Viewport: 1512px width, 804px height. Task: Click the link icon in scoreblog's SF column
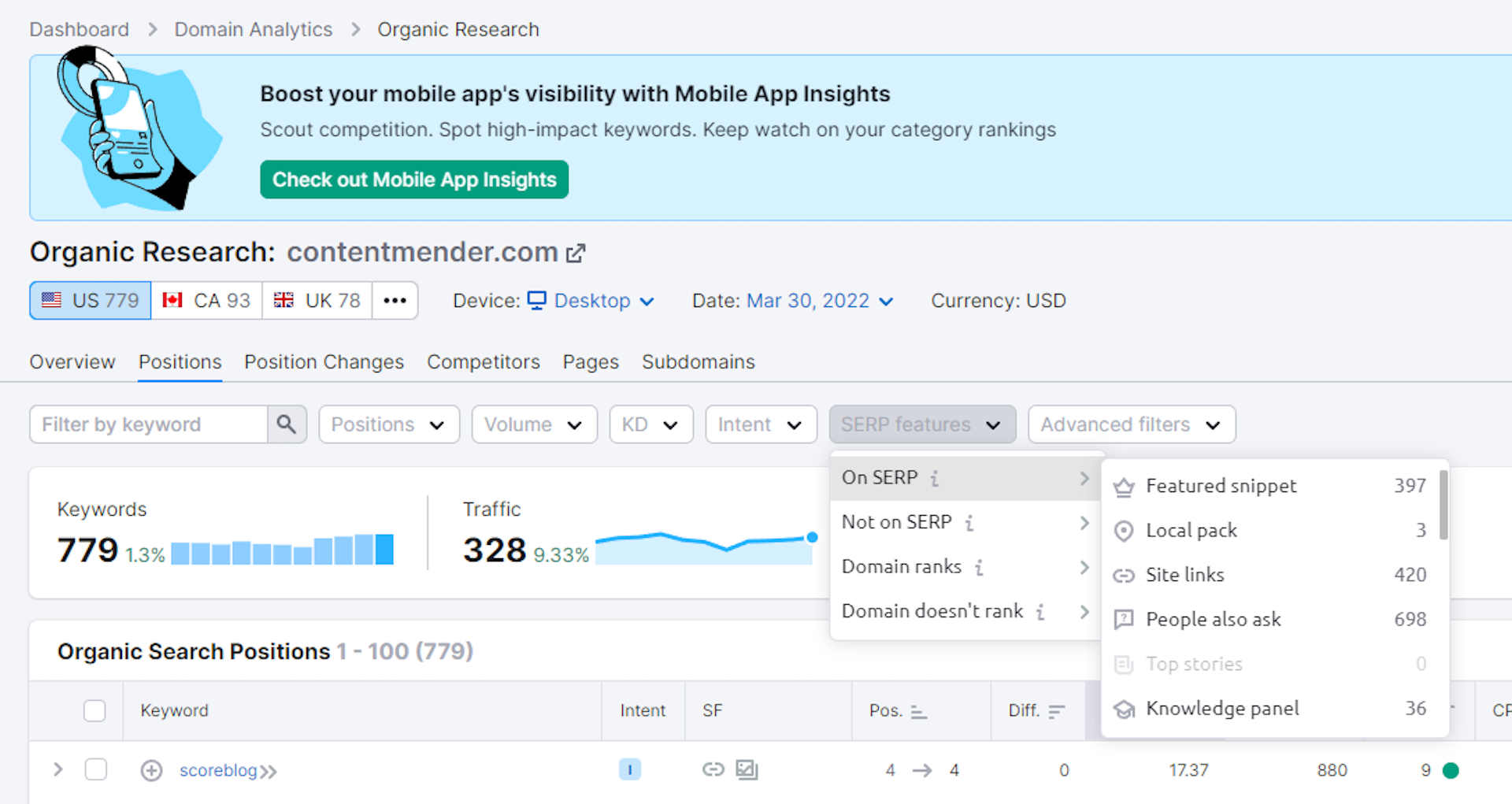pyautogui.click(x=713, y=770)
